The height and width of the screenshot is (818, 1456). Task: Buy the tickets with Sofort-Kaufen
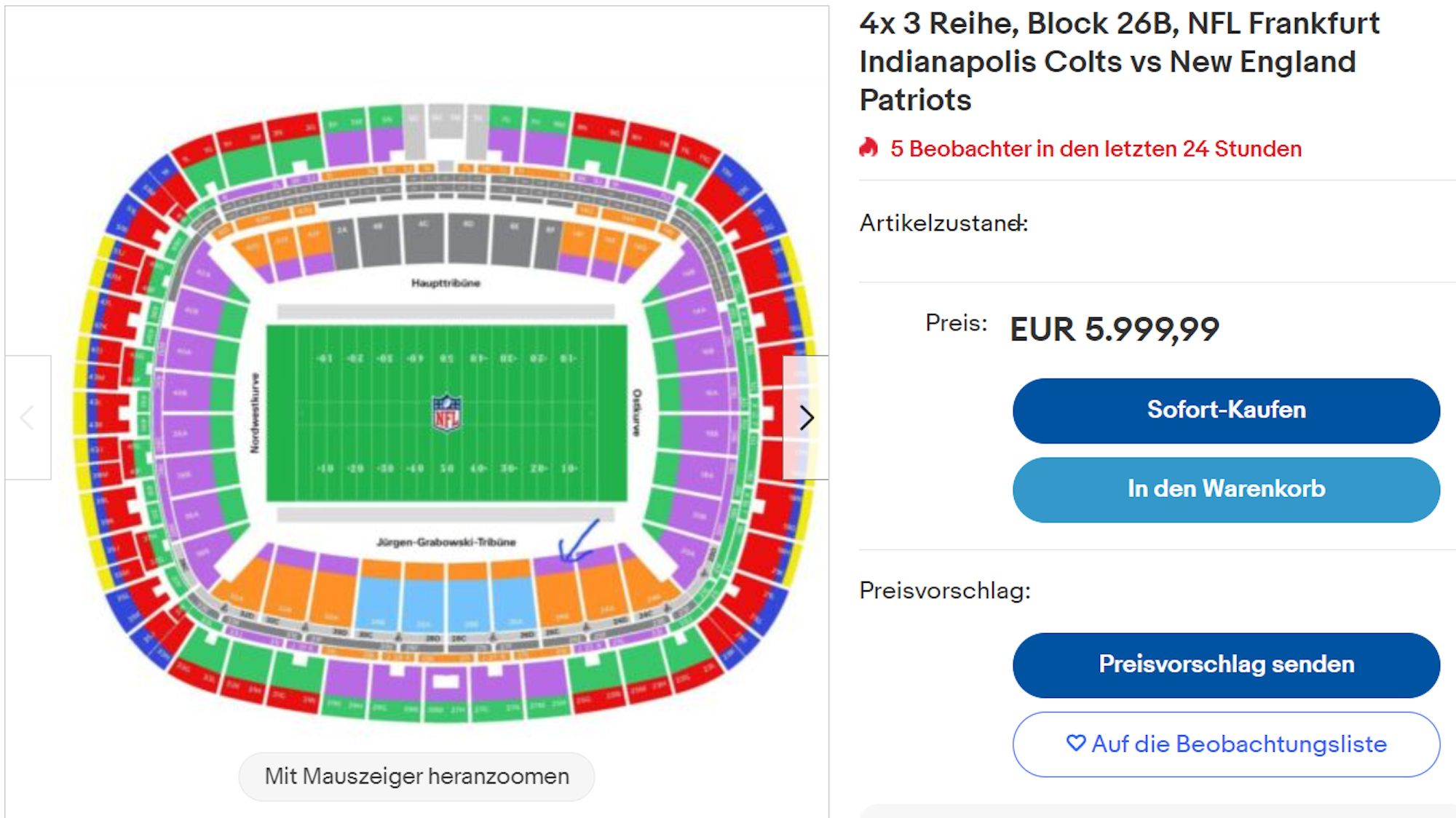1226,410
